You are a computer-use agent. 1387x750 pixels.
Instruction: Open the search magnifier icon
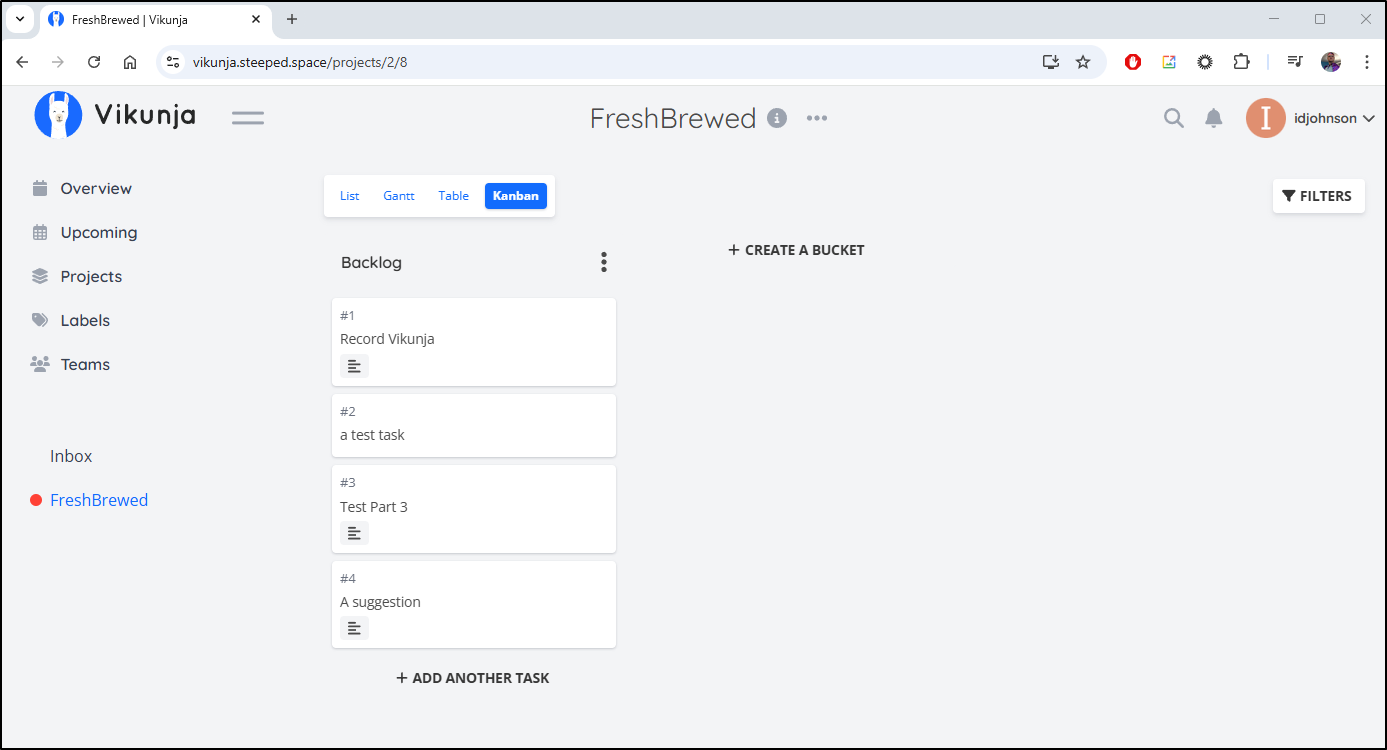pos(1174,118)
